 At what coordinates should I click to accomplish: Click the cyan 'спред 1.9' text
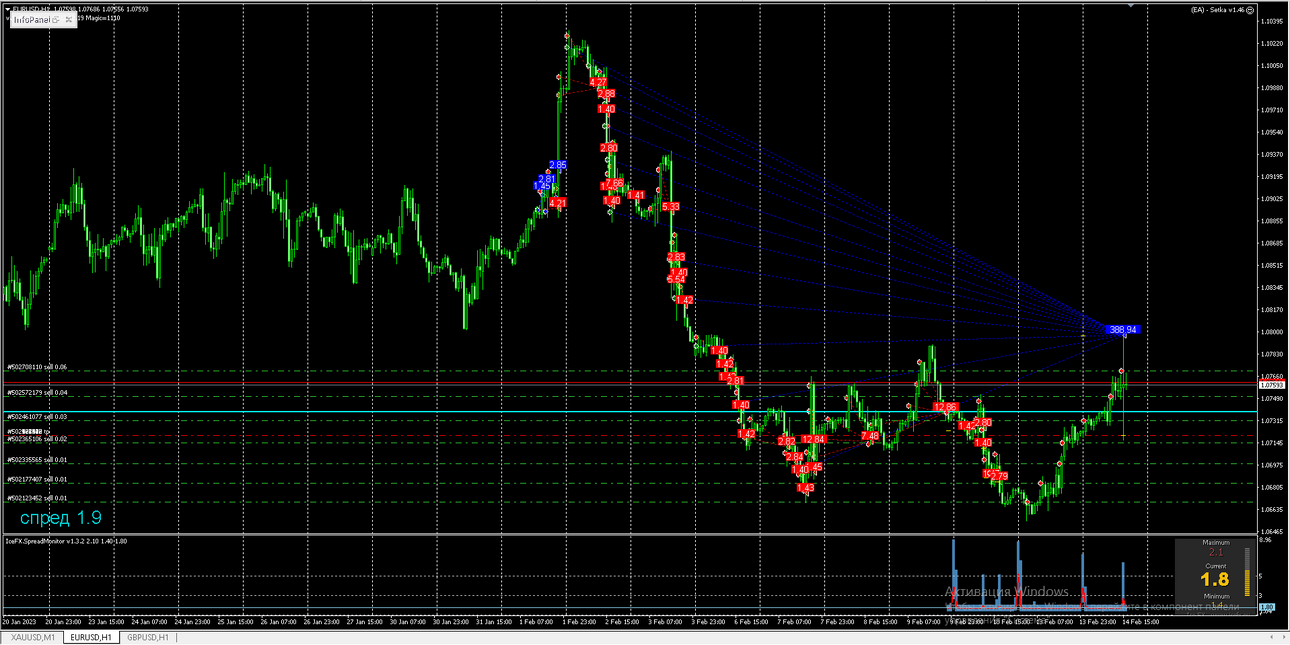60,518
